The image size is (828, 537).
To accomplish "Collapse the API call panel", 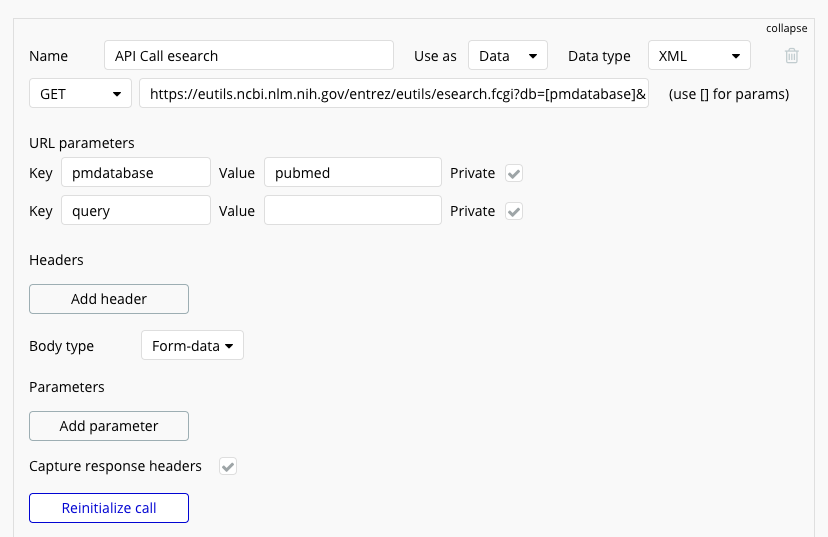I will tap(786, 28).
